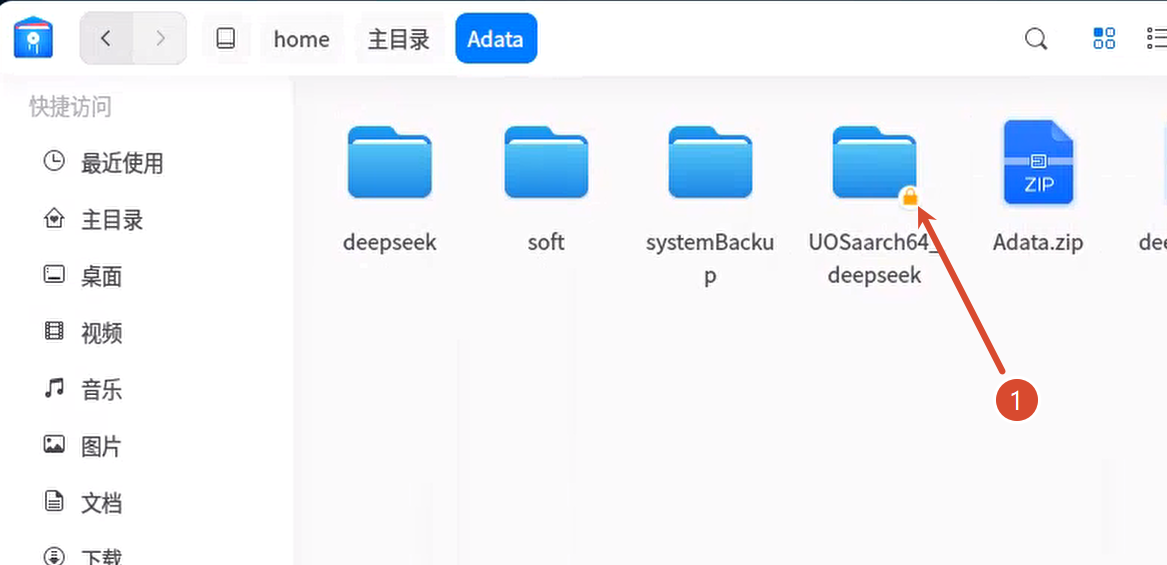Click the file manager app logo
Screen dimensions: 1167x565
(x=33, y=37)
